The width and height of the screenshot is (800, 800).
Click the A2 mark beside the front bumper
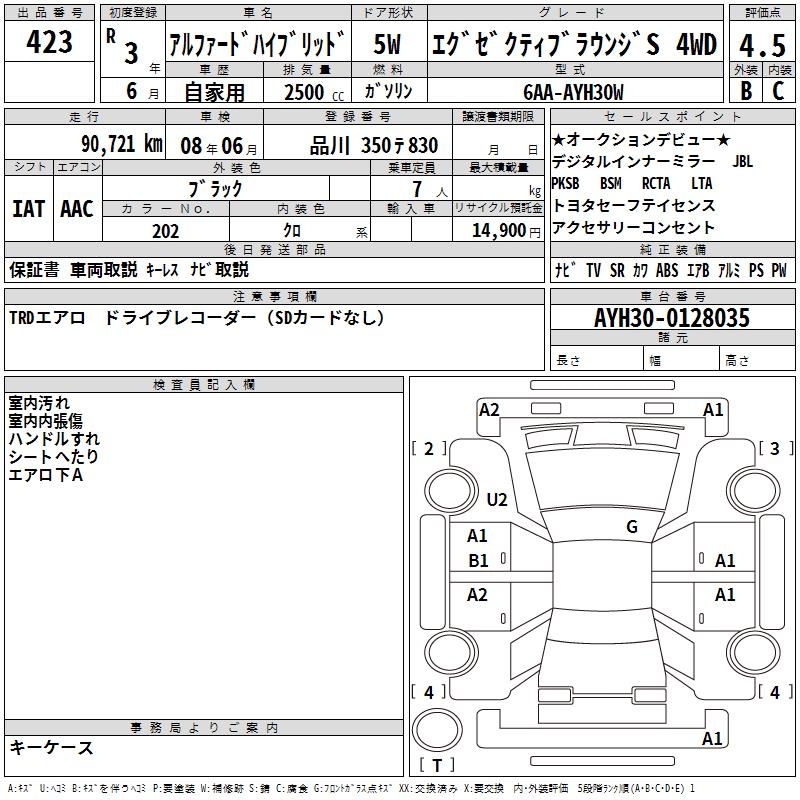pos(489,409)
